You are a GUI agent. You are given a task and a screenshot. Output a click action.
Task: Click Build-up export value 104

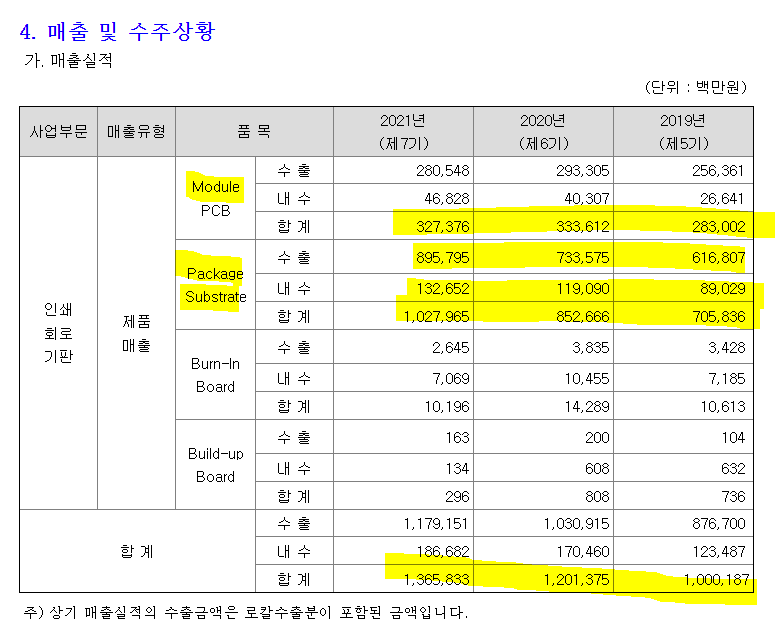pyautogui.click(x=733, y=437)
